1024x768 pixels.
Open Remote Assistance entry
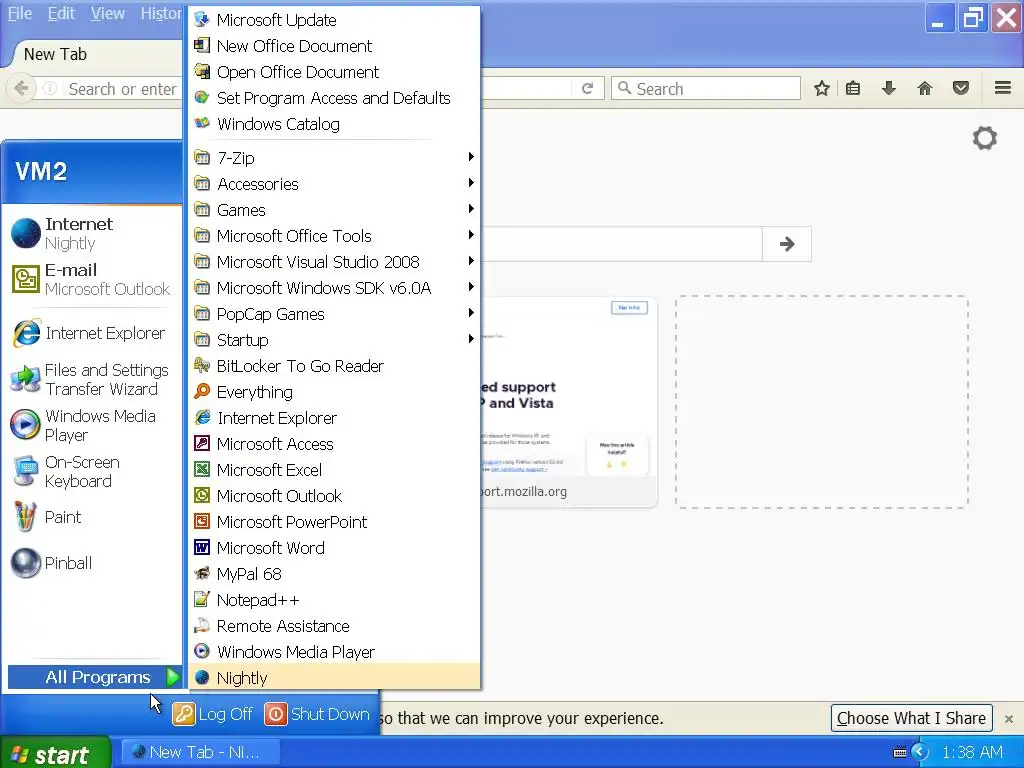[x=334, y=626]
